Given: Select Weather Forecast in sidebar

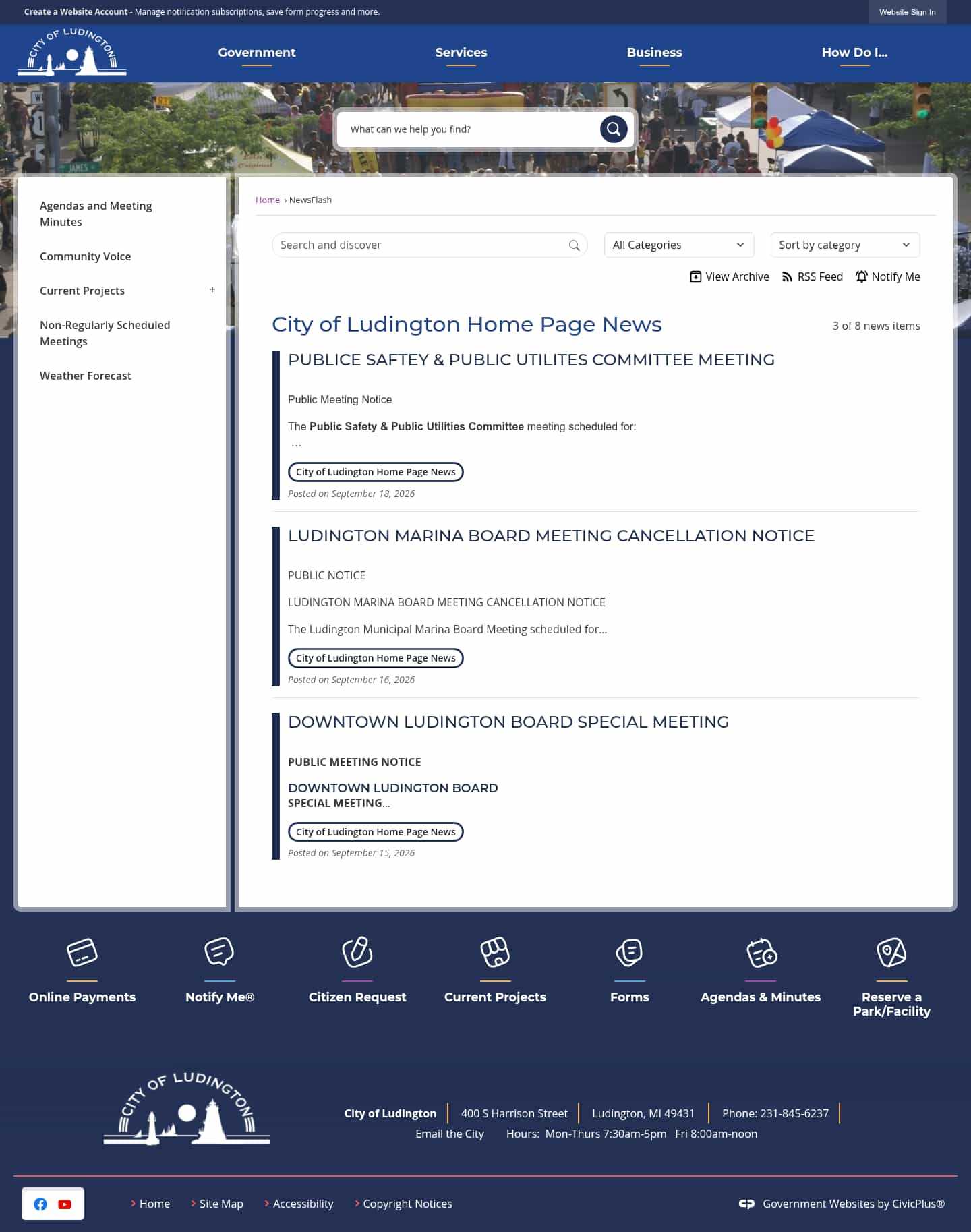Looking at the screenshot, I should click(x=85, y=376).
